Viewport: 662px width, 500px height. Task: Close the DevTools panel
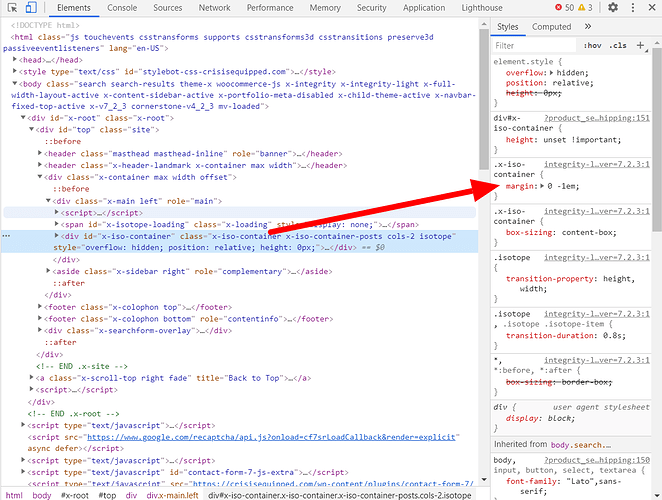(651, 8)
